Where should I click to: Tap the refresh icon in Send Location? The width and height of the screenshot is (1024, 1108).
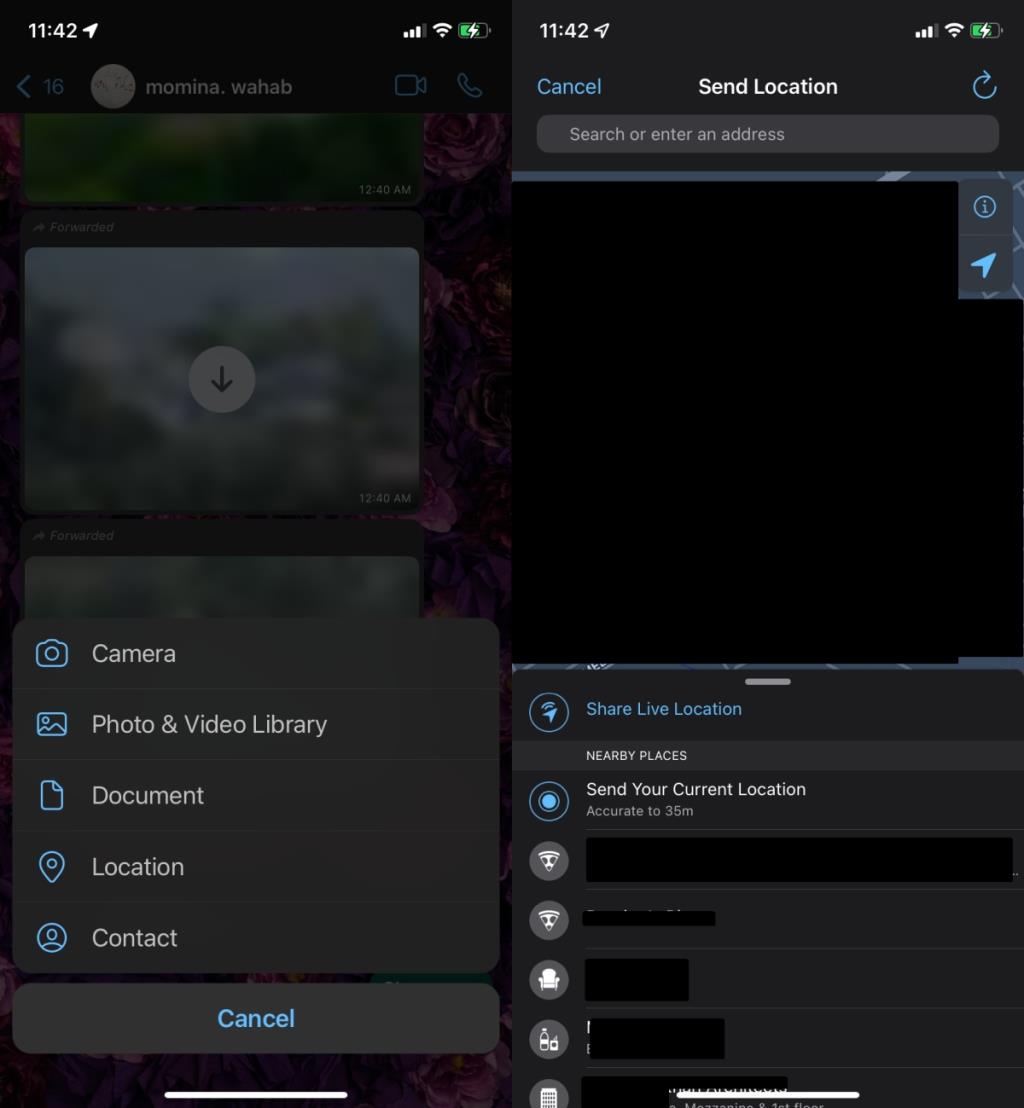[x=984, y=86]
